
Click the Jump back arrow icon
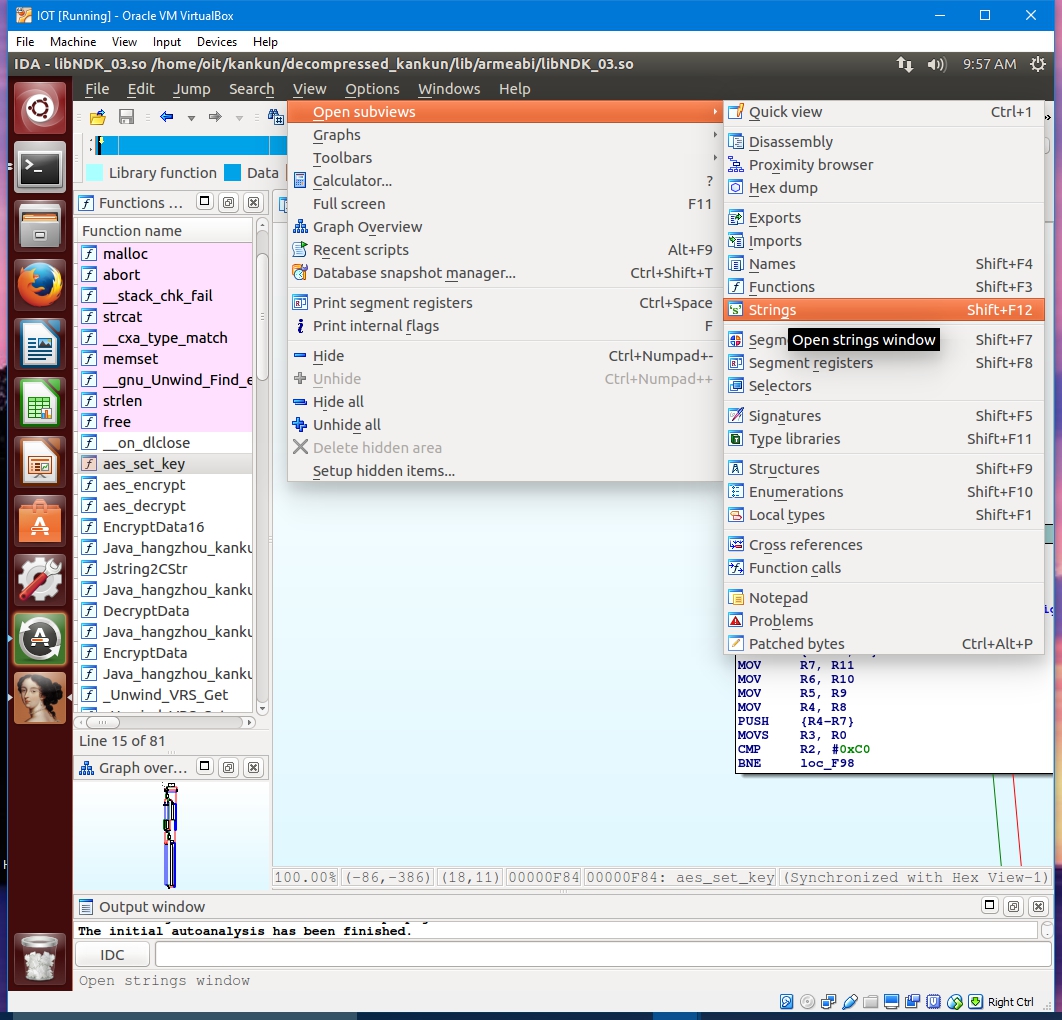pos(167,116)
